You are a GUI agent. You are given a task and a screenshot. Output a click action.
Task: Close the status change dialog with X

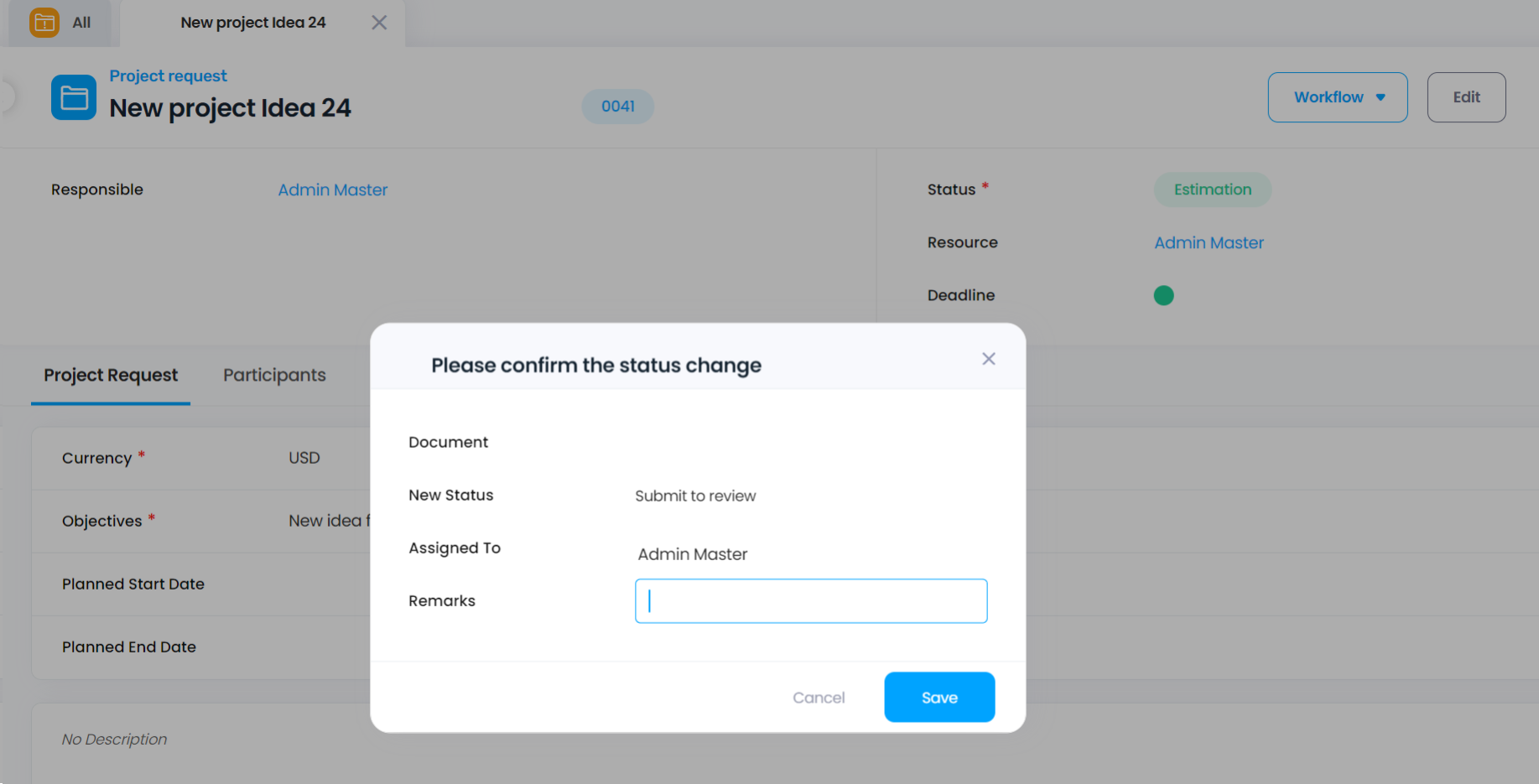(989, 359)
